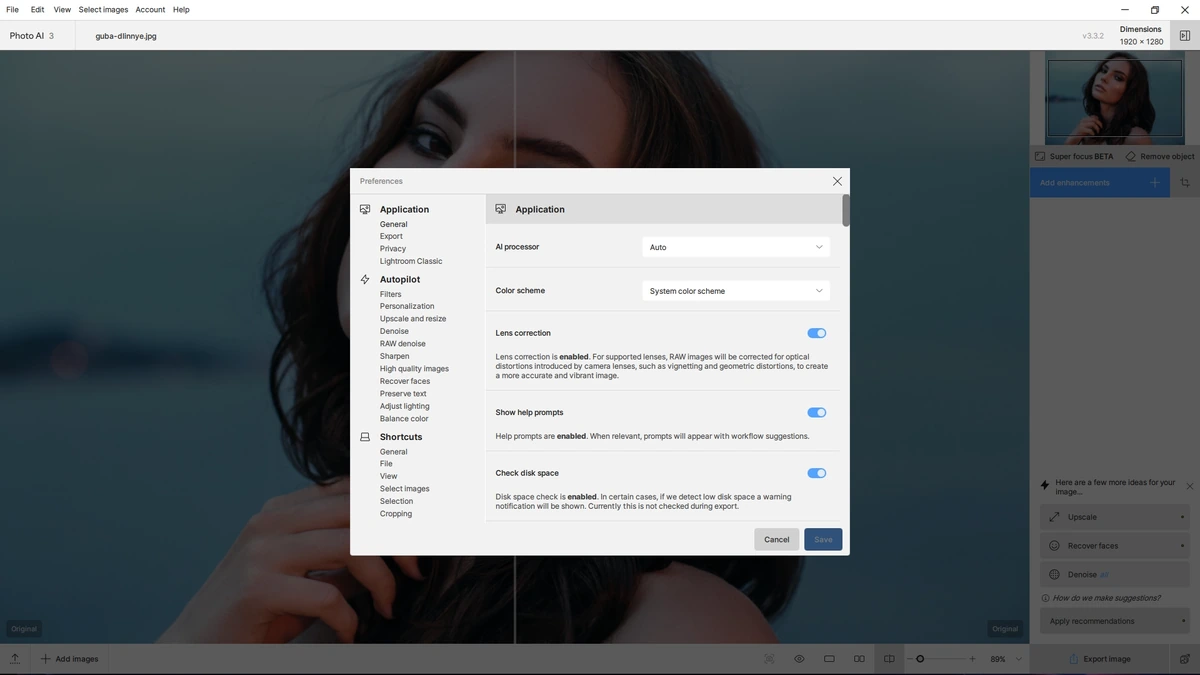Select Lightroom Classic preferences

click(411, 261)
